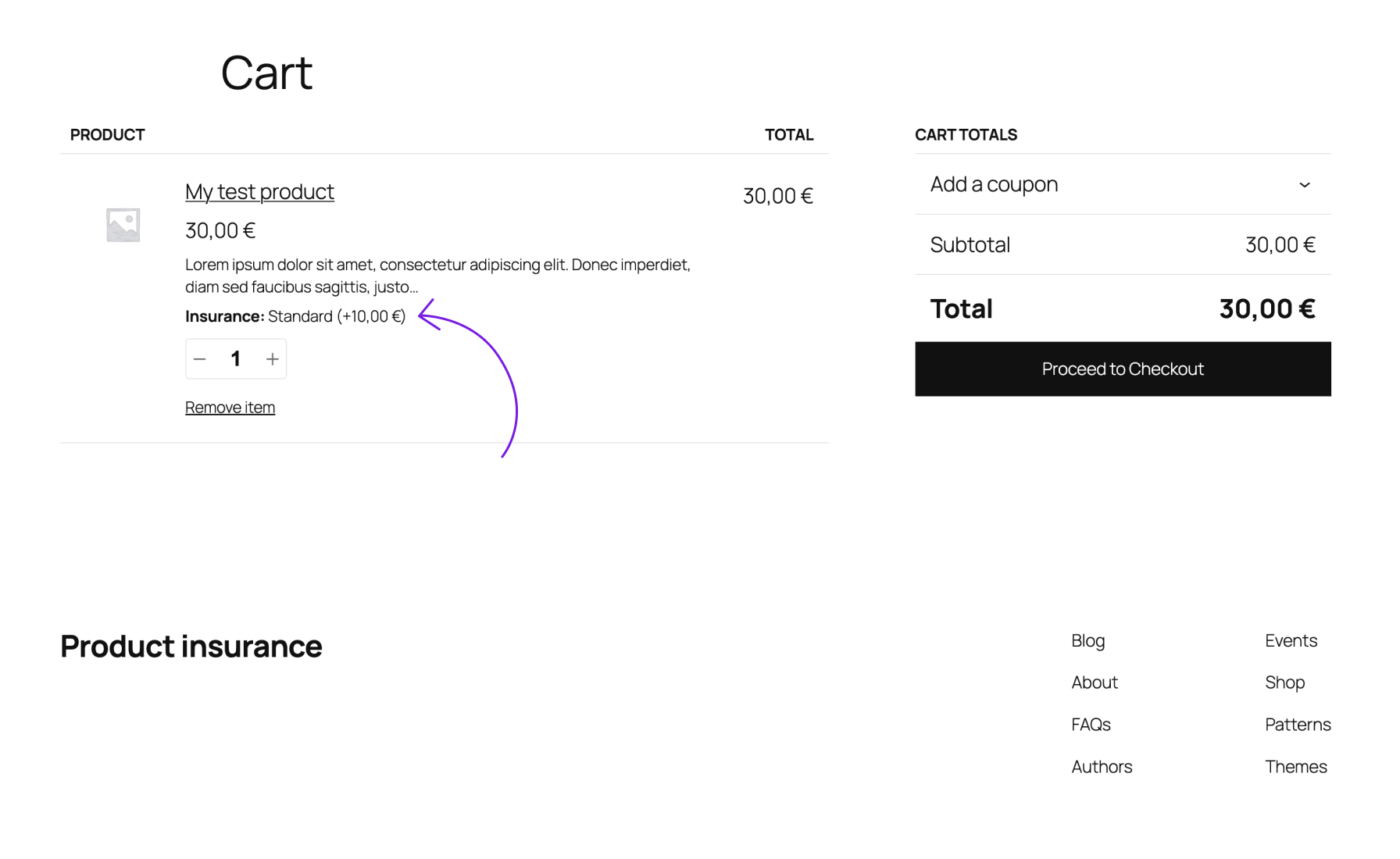Expand the Add a coupon section
1400x859 pixels.
click(994, 184)
